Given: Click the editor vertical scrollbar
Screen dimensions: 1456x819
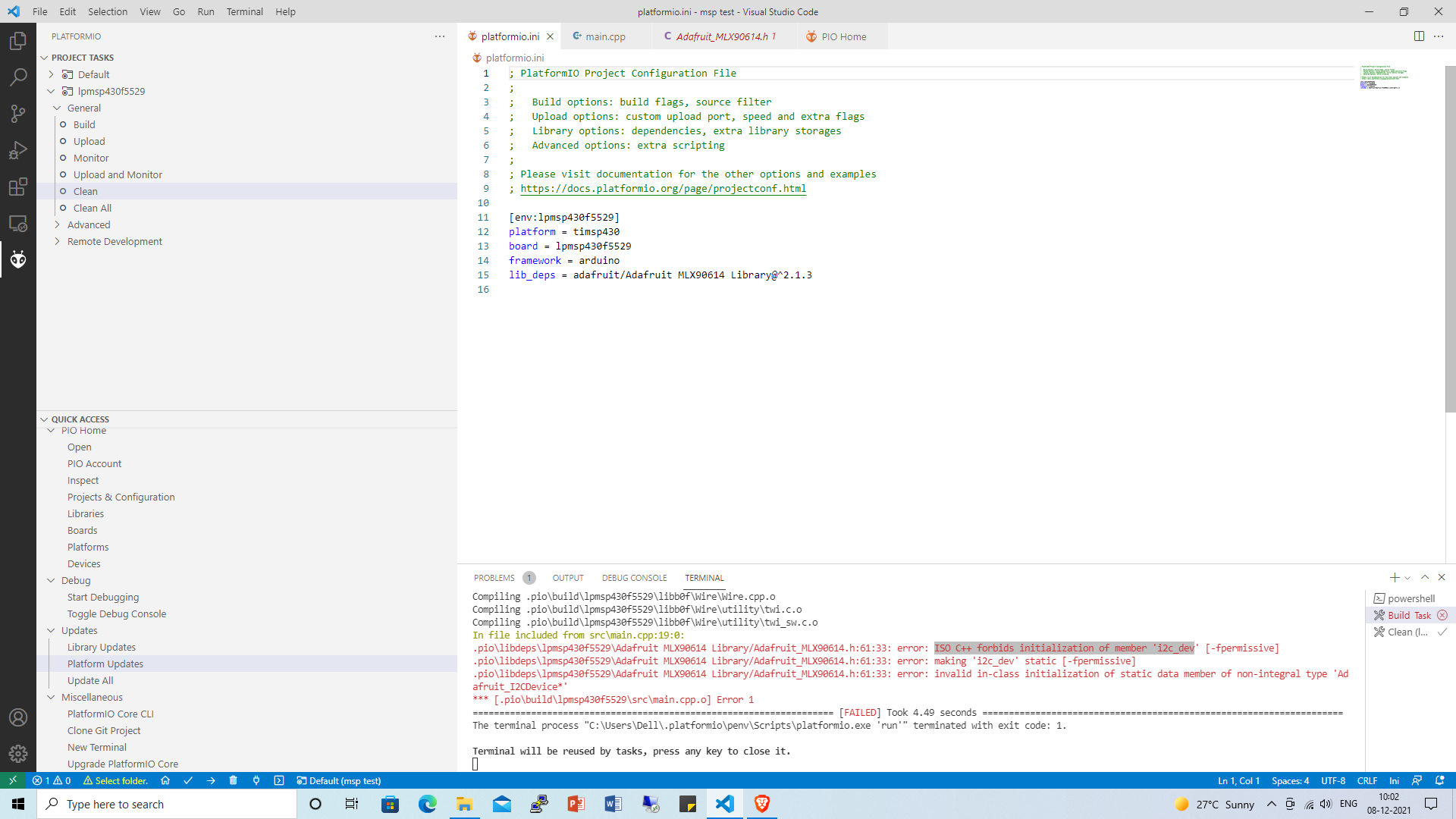Looking at the screenshot, I should (x=1450, y=239).
